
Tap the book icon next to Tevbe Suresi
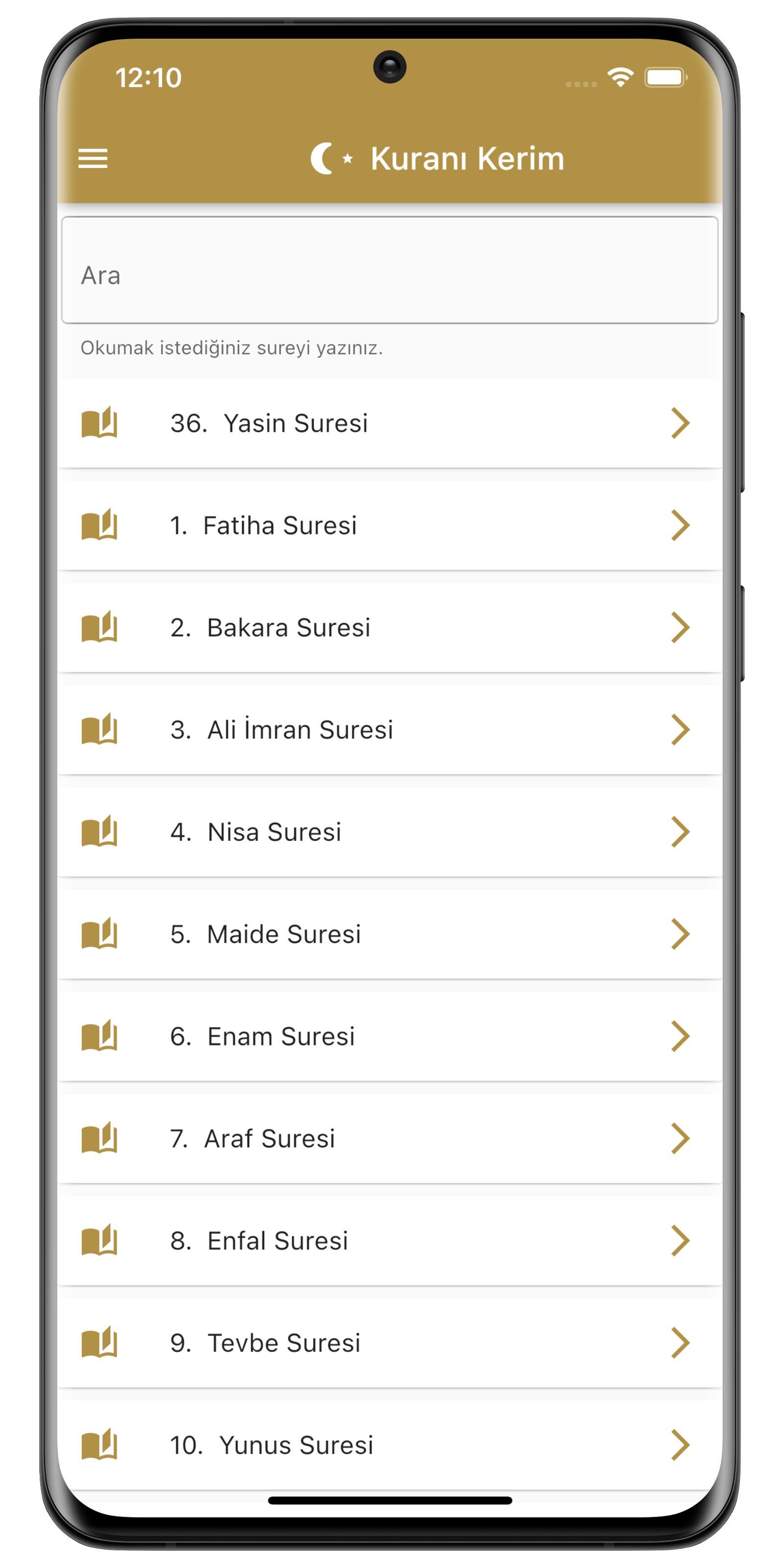point(99,1343)
